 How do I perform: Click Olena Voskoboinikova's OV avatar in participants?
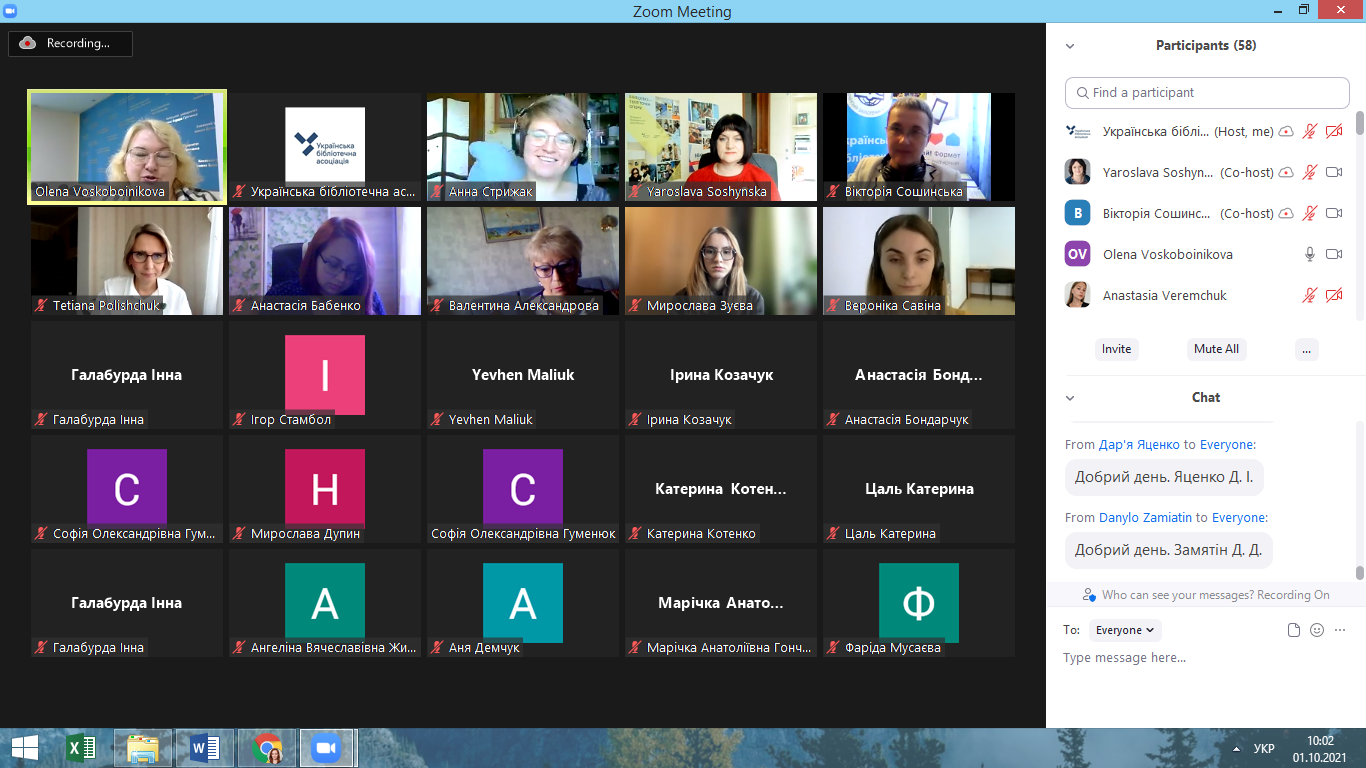coord(1077,254)
